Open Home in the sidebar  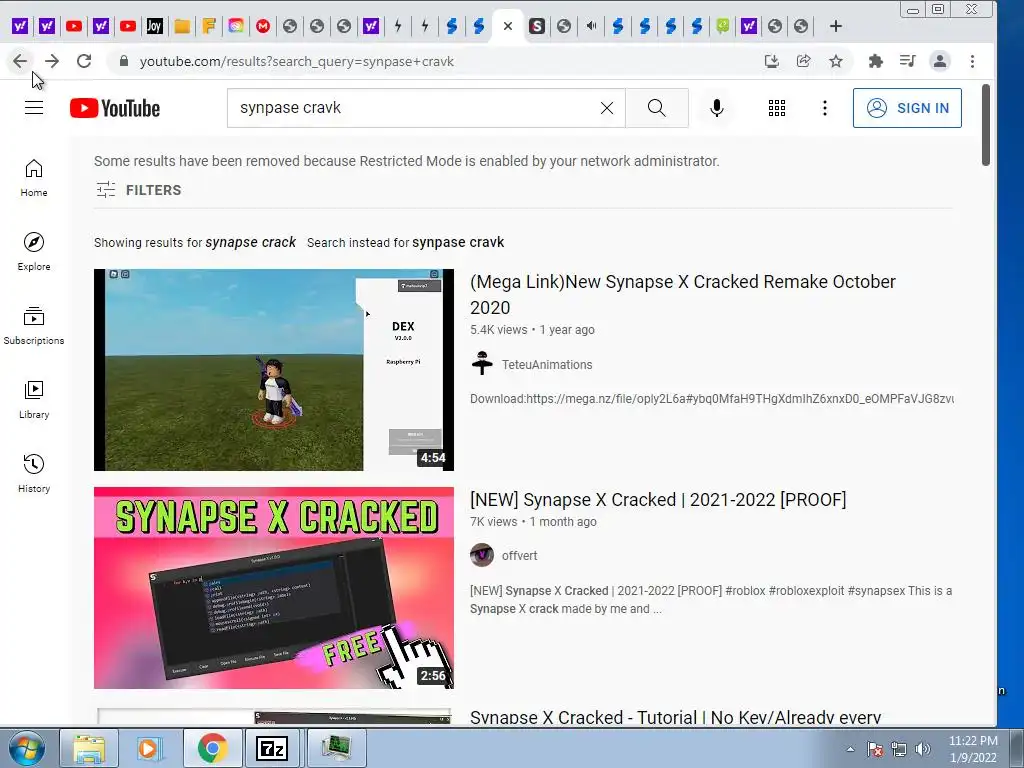pos(34,178)
